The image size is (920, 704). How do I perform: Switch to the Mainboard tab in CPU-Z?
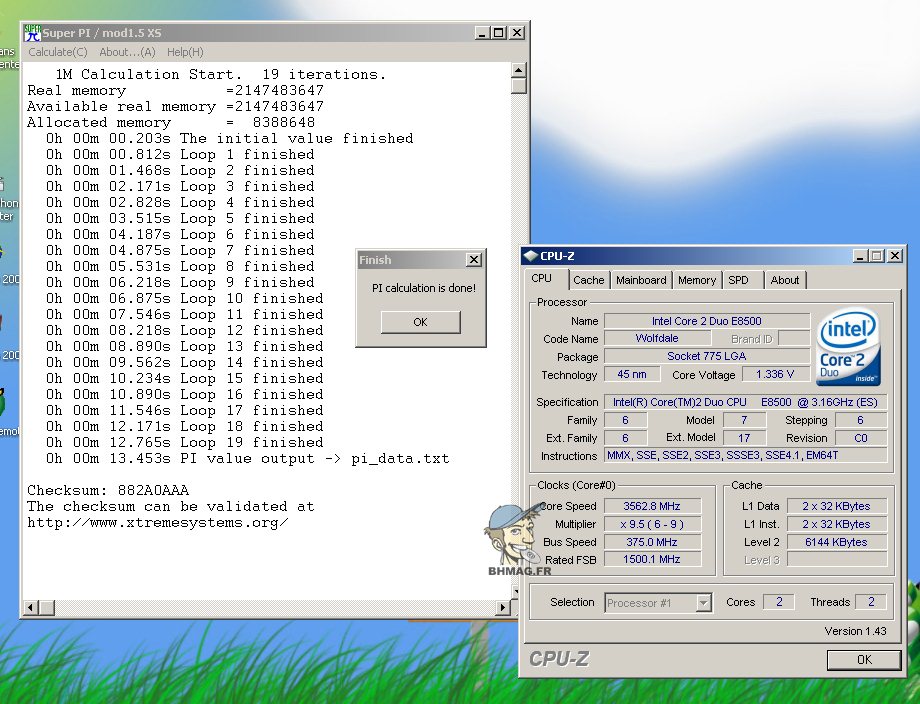pyautogui.click(x=641, y=280)
